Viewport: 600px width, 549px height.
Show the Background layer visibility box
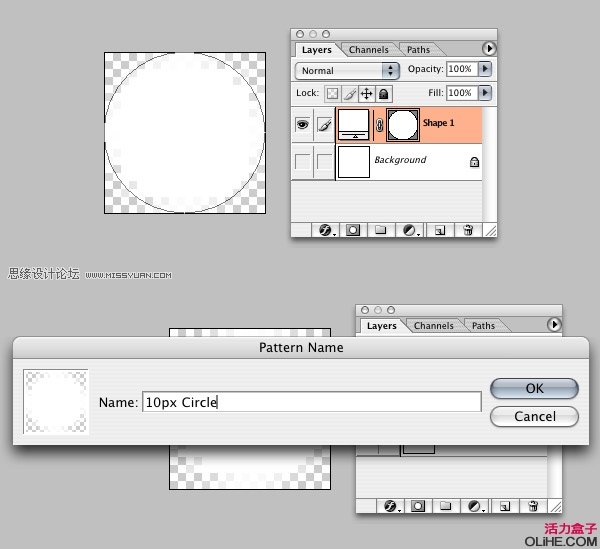302,162
